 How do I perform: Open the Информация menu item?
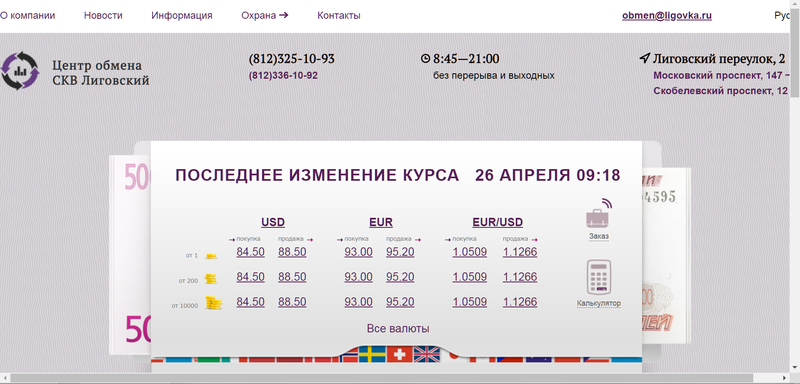click(182, 15)
